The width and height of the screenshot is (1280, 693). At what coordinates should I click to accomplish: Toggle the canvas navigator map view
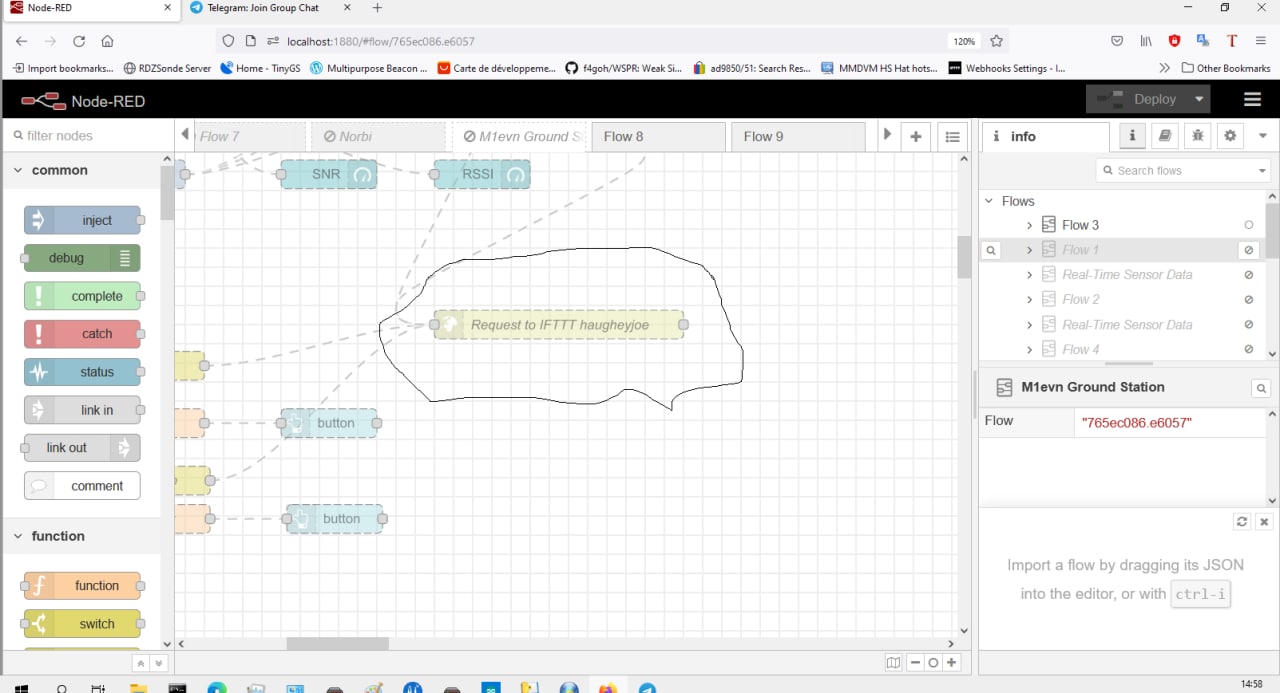pos(893,662)
